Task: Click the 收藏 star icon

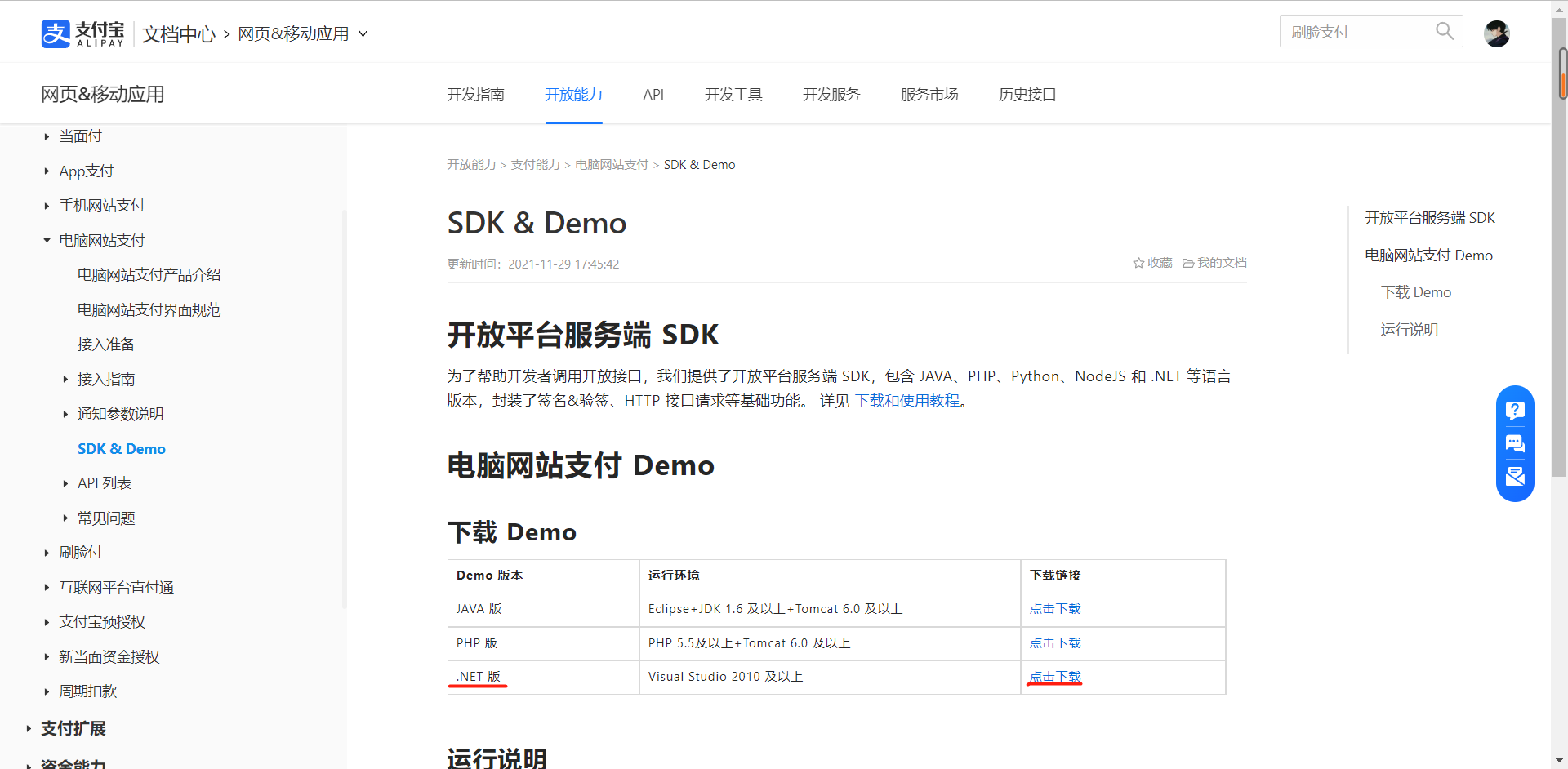Action: coord(1138,263)
